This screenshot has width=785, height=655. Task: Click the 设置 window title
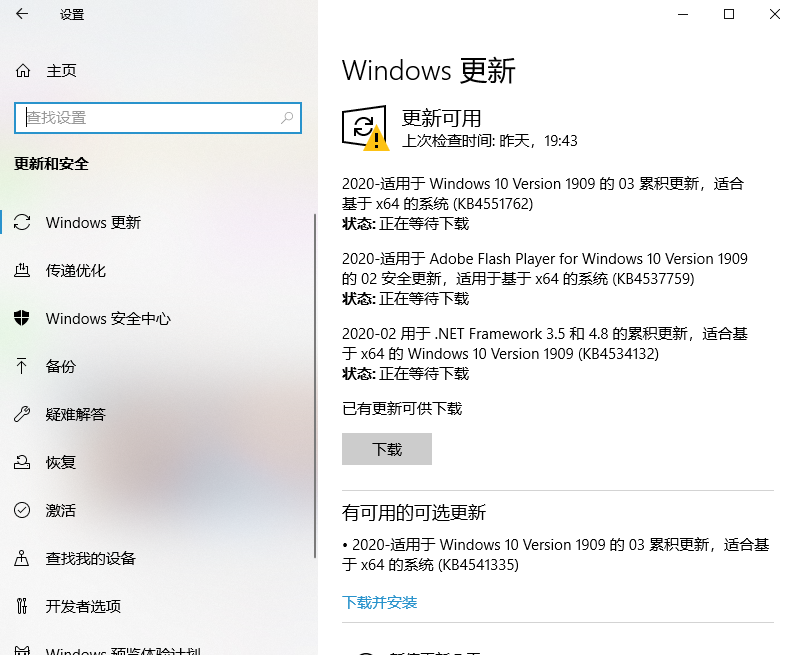pos(72,15)
